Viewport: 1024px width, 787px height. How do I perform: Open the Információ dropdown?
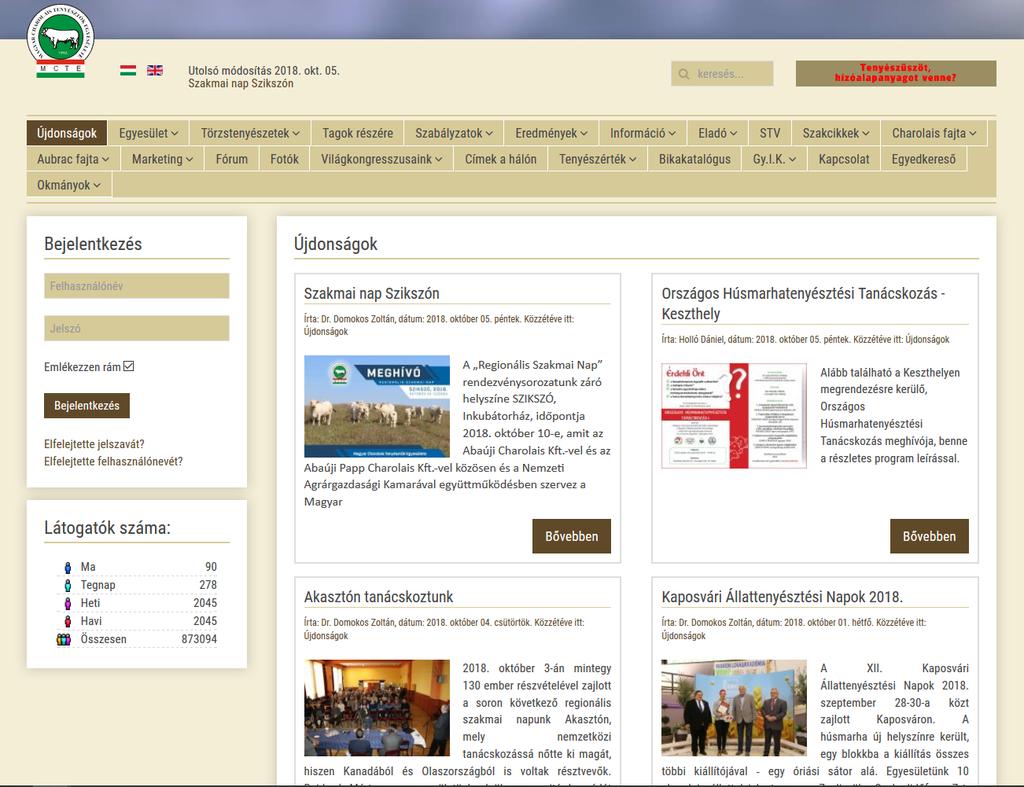(643, 133)
